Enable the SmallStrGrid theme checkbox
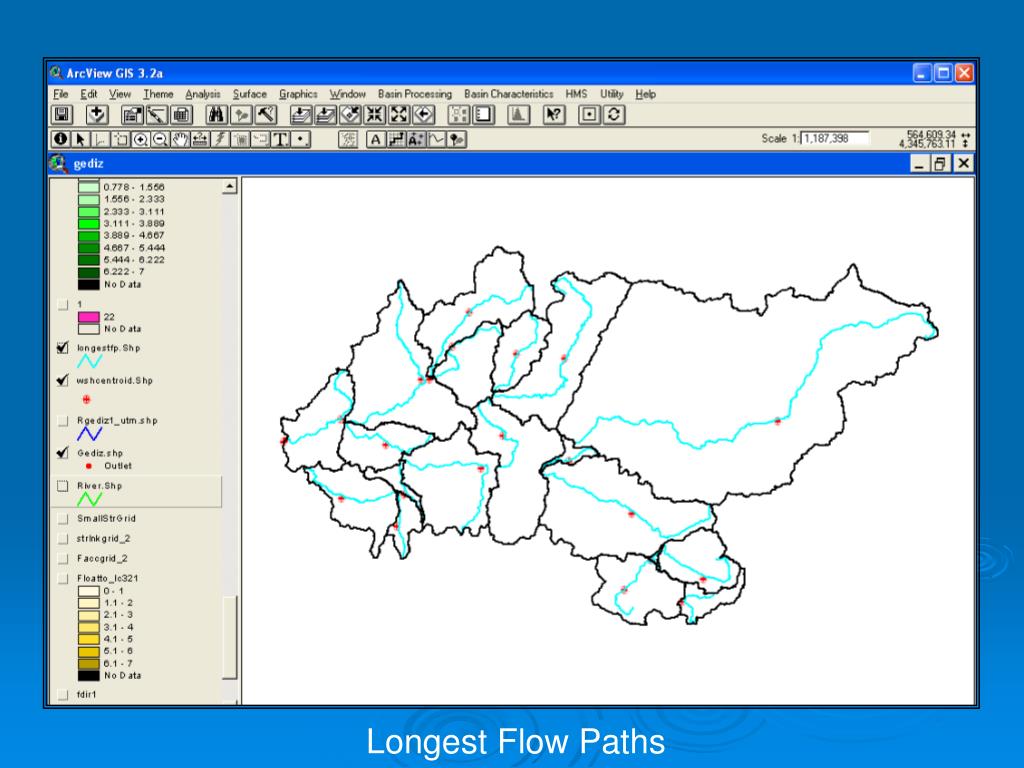The image size is (1024, 768). [x=63, y=519]
